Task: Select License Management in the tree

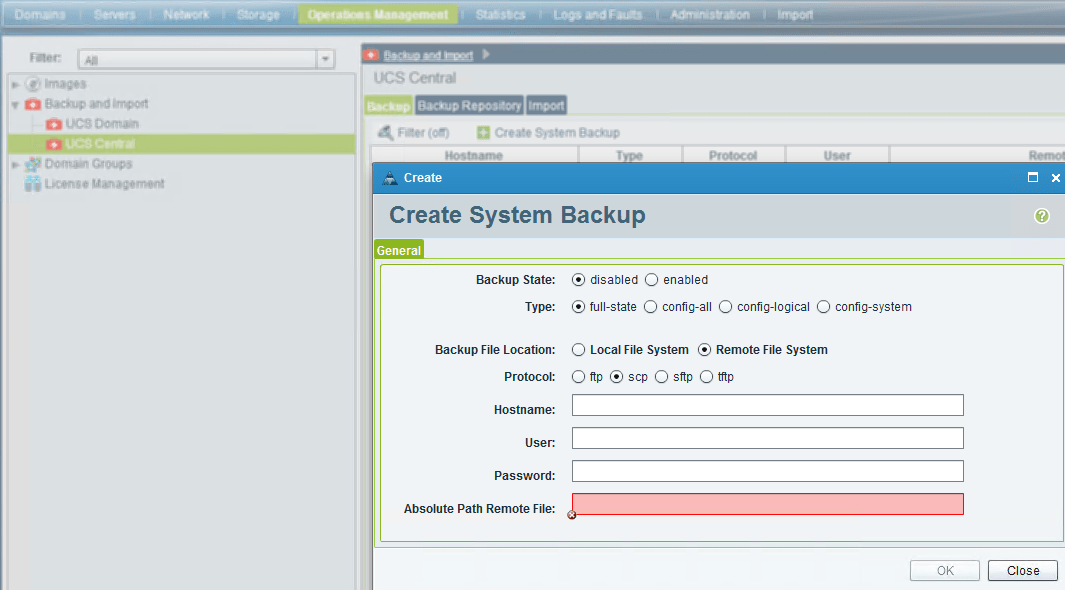Action: tap(105, 184)
